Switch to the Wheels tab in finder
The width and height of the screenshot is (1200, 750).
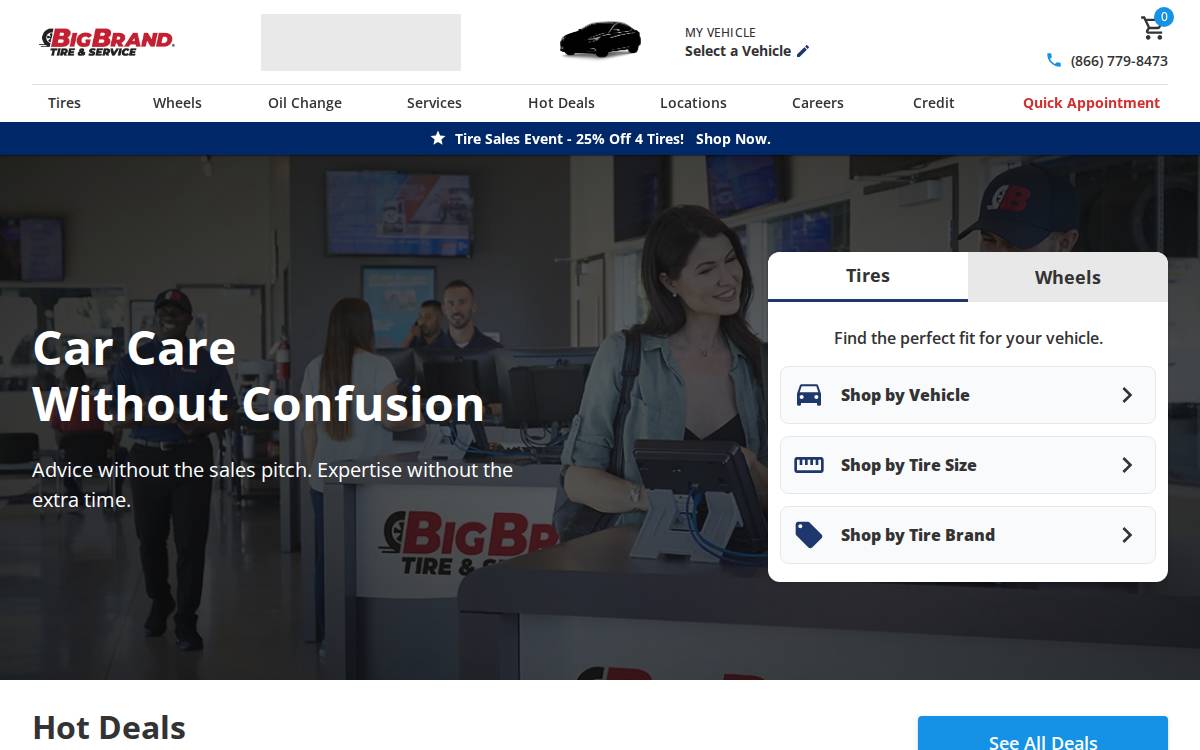pyautogui.click(x=1068, y=277)
